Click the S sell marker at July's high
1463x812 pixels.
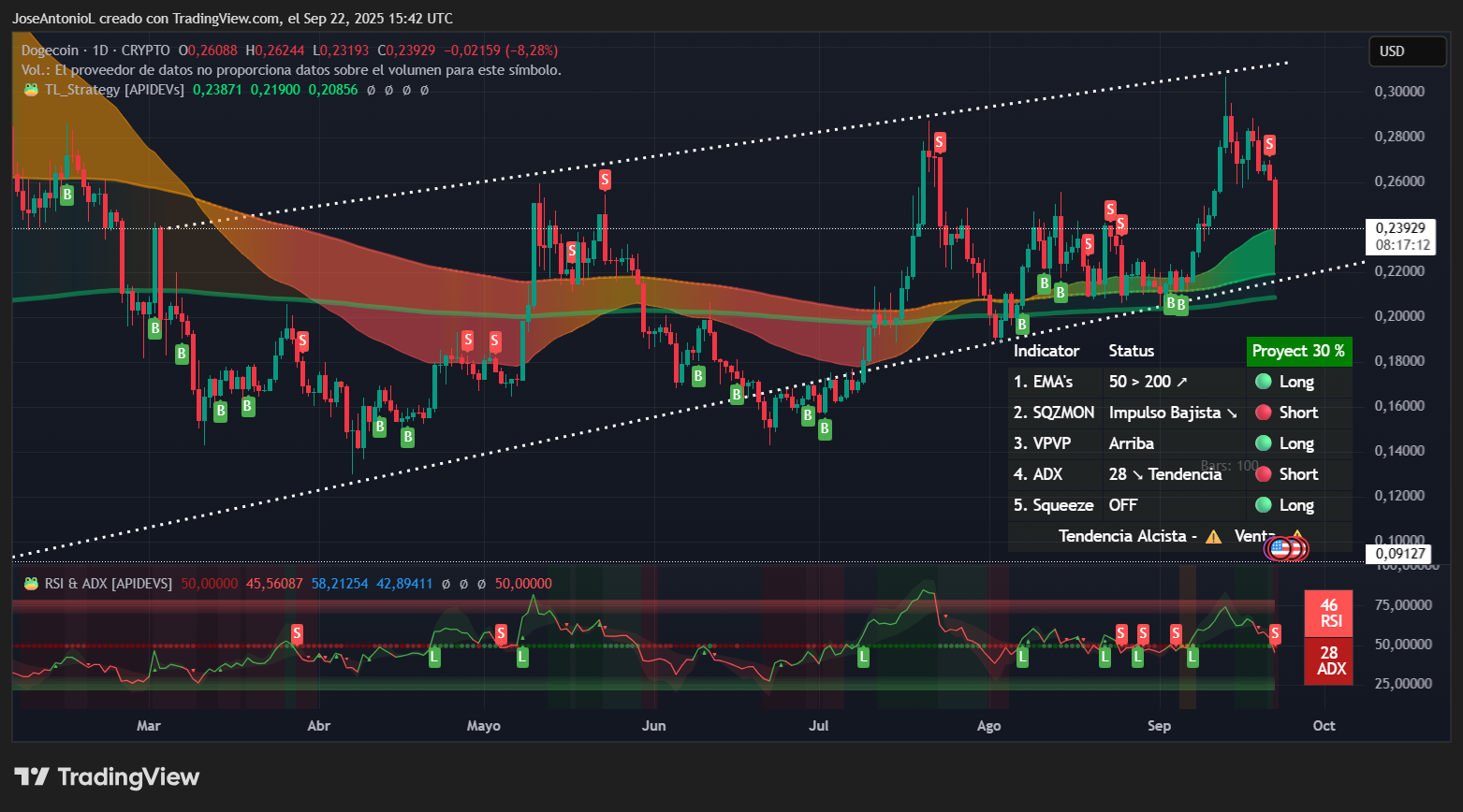pos(939,142)
